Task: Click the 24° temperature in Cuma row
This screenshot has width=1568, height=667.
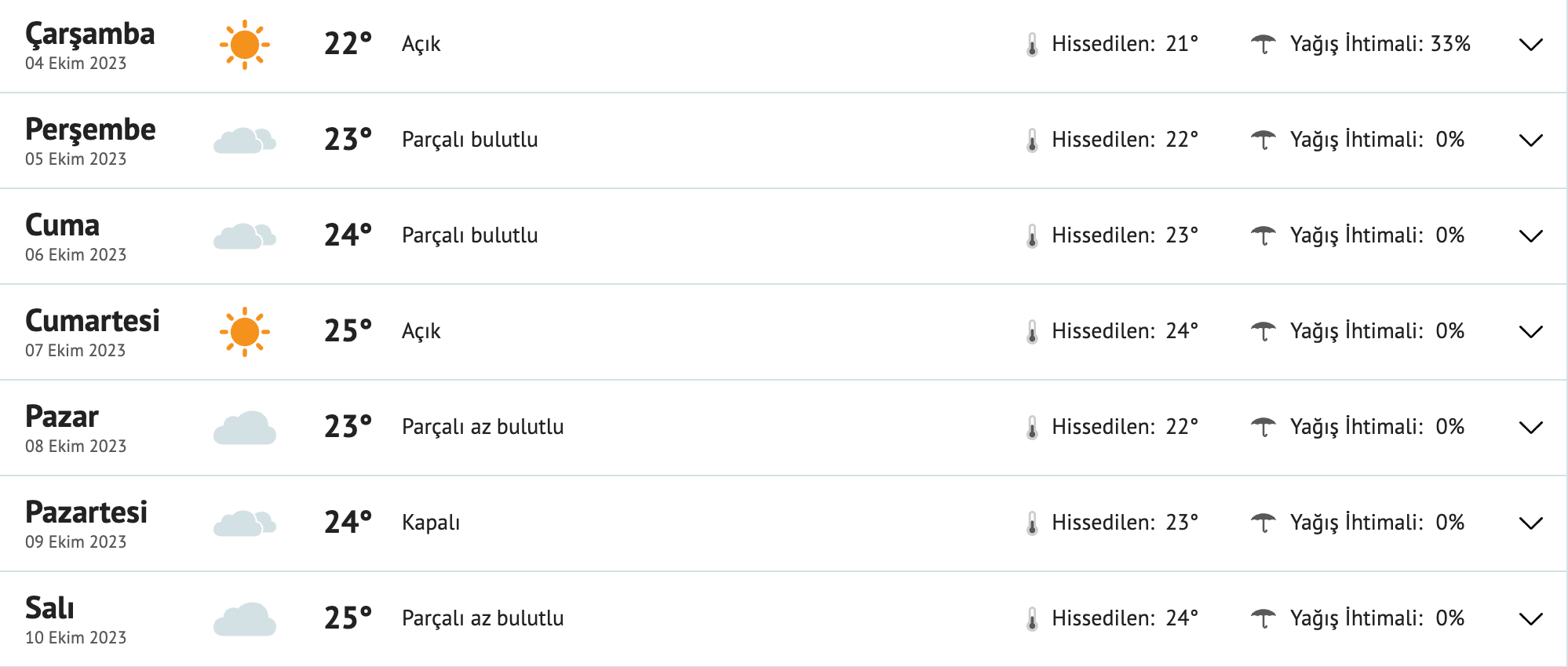Action: click(348, 235)
